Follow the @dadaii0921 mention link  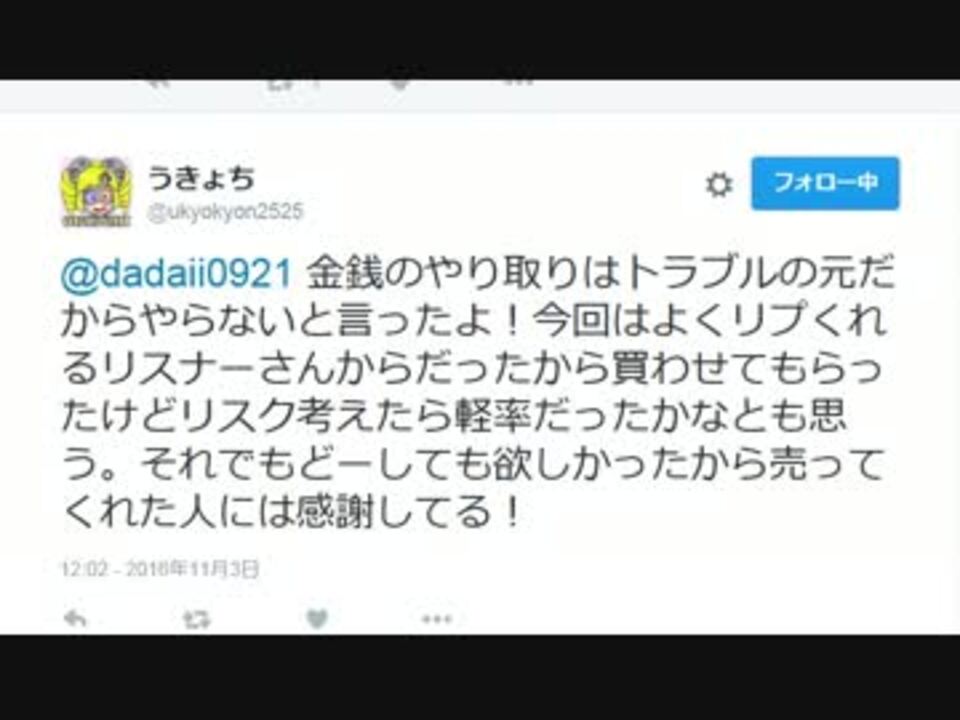177,273
